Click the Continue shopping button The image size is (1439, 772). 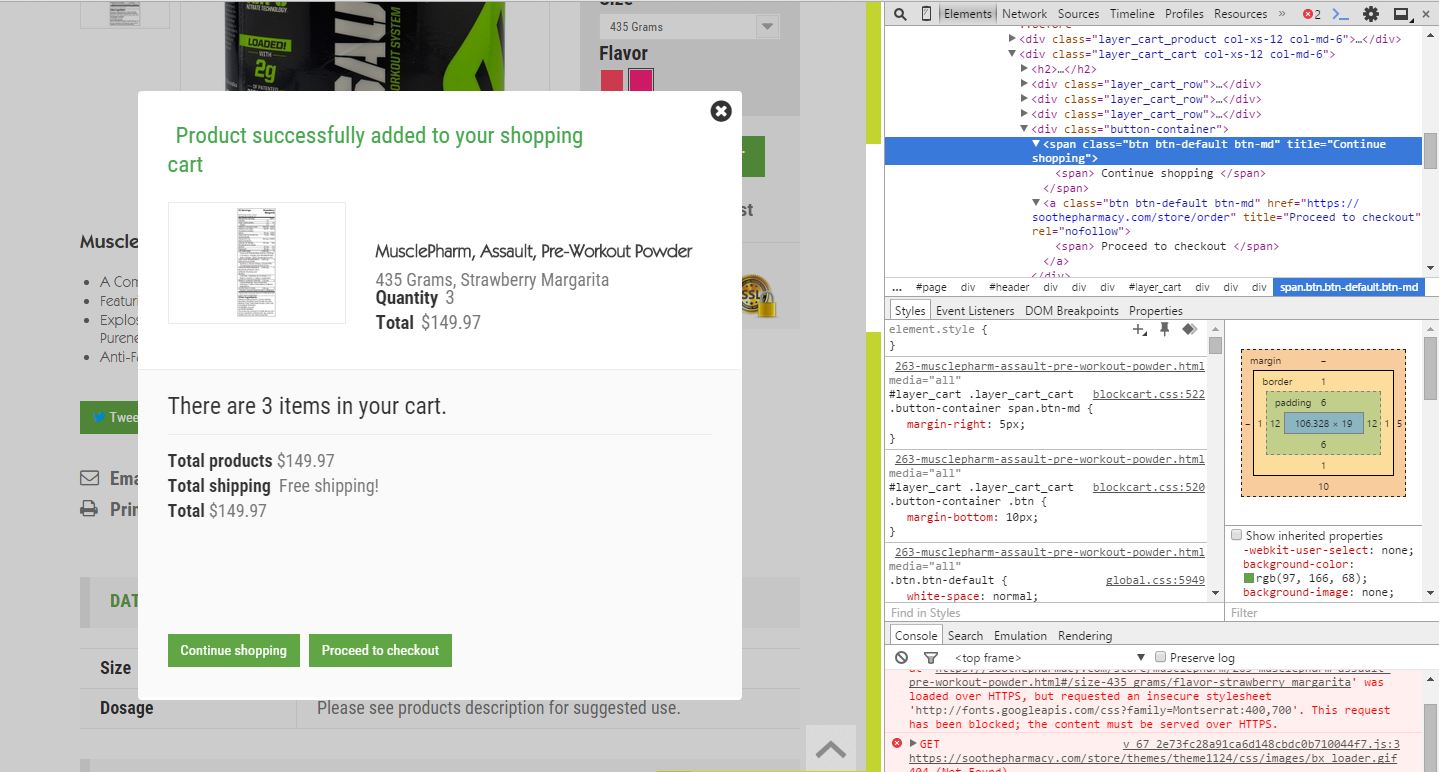[x=233, y=650]
